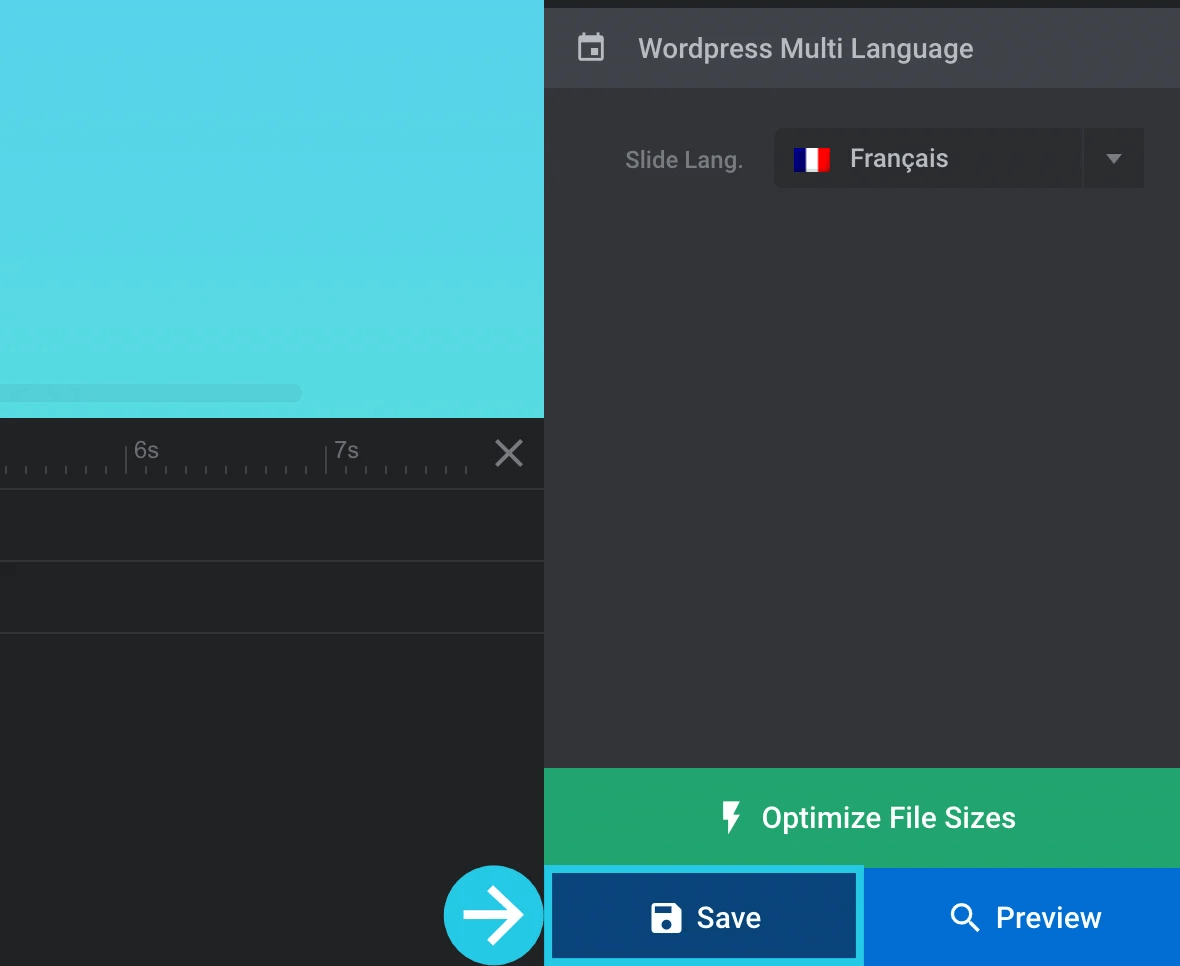The image size is (1180, 966).
Task: Jump to the 7s timeline marker
Action: (345, 451)
